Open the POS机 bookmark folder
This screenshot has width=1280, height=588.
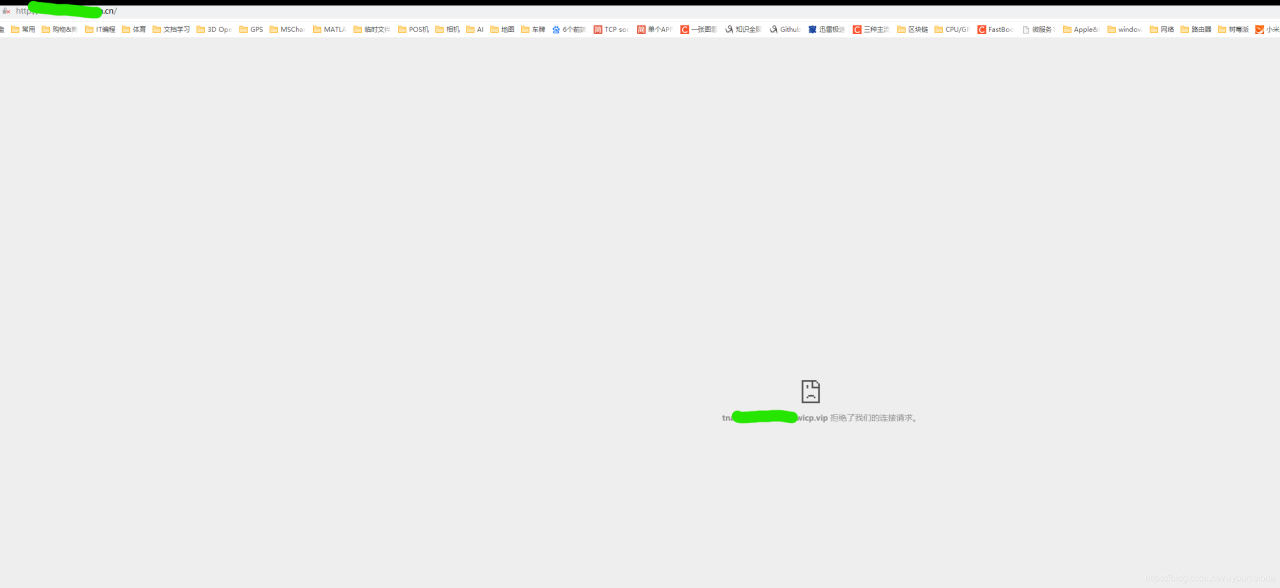point(413,30)
